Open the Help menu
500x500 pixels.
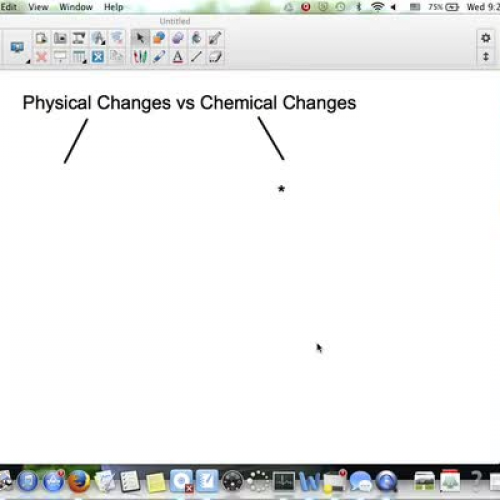(113, 7)
